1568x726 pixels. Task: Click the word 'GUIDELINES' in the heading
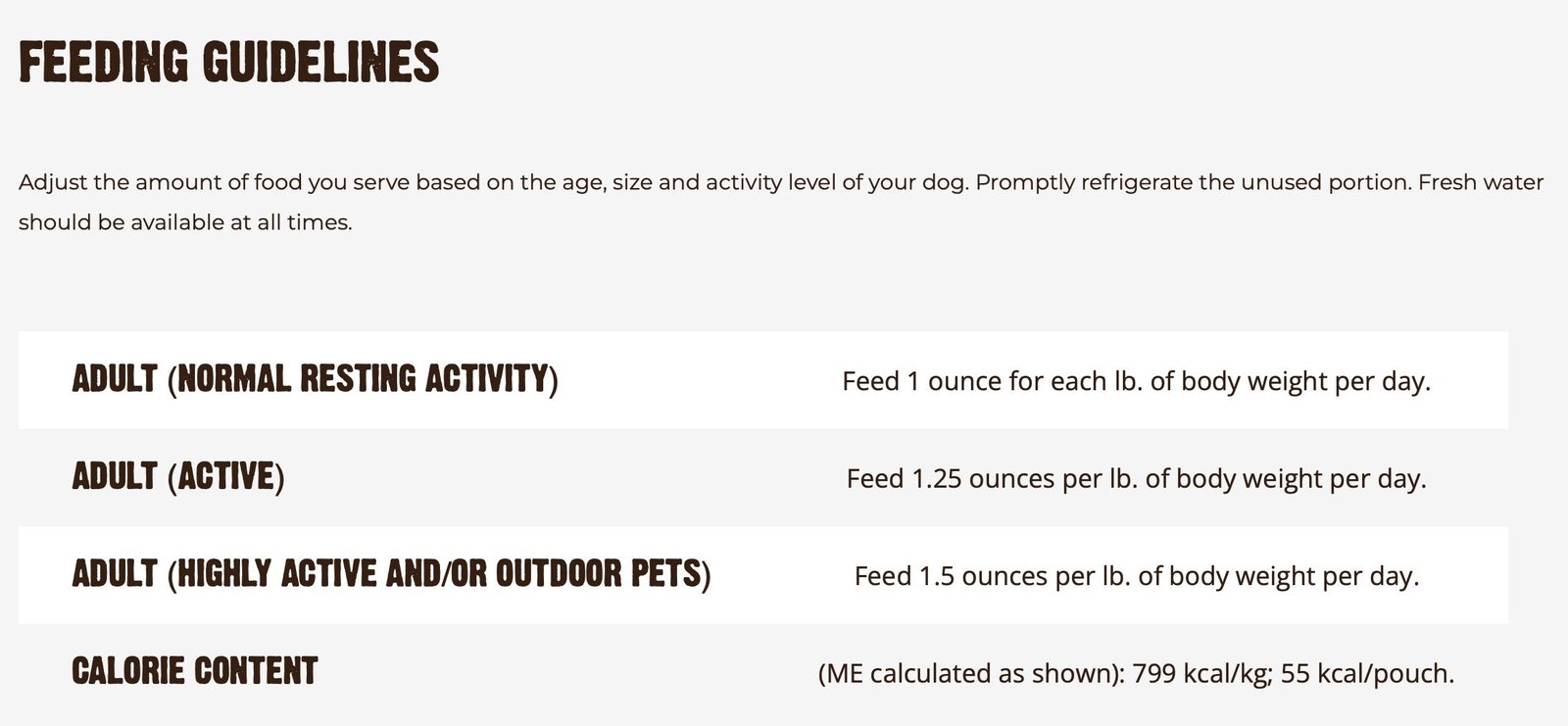[x=320, y=62]
